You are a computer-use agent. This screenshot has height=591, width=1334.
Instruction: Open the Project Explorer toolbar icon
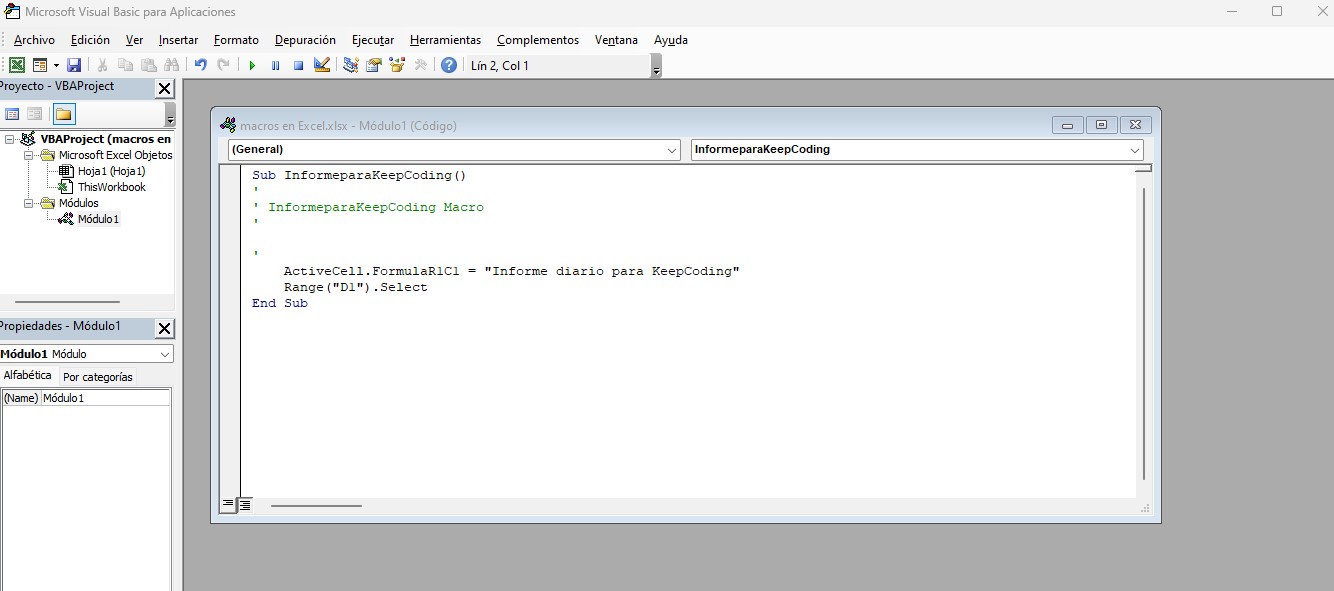point(351,65)
